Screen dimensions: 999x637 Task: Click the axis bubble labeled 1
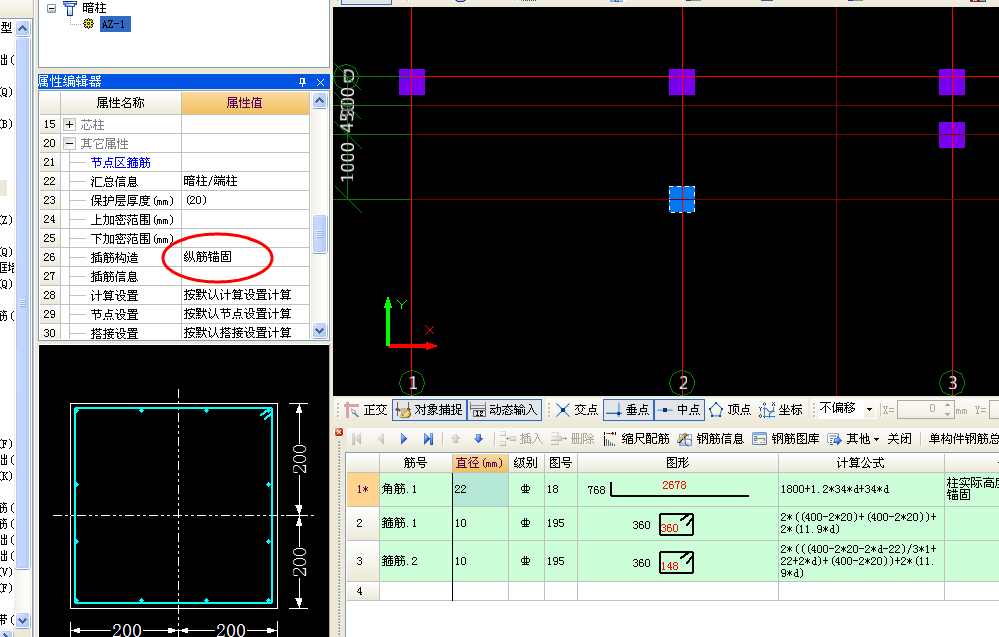412,383
